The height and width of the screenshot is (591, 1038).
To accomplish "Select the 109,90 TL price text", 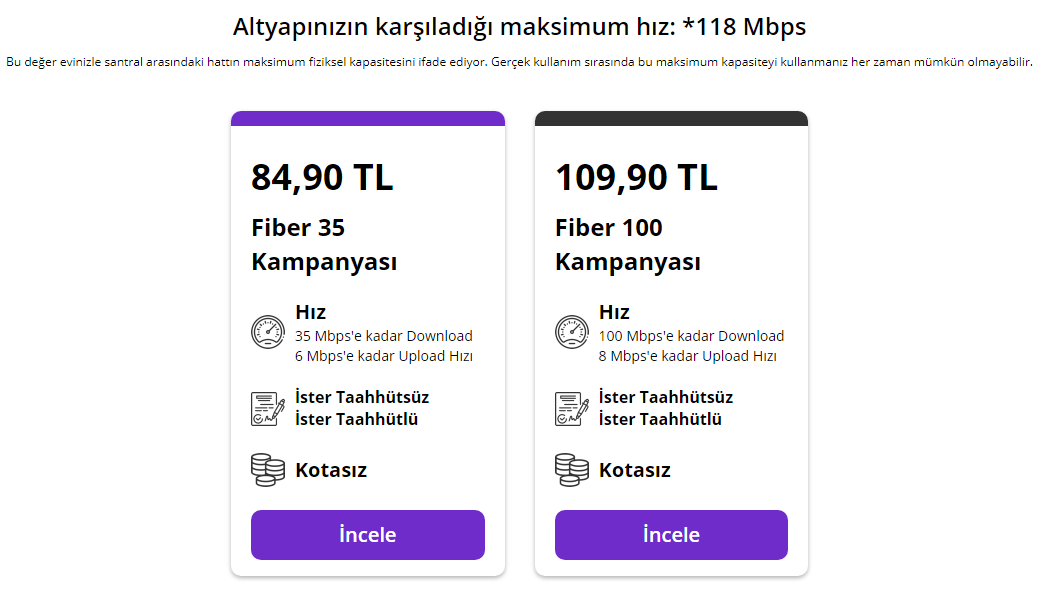I will click(x=636, y=178).
